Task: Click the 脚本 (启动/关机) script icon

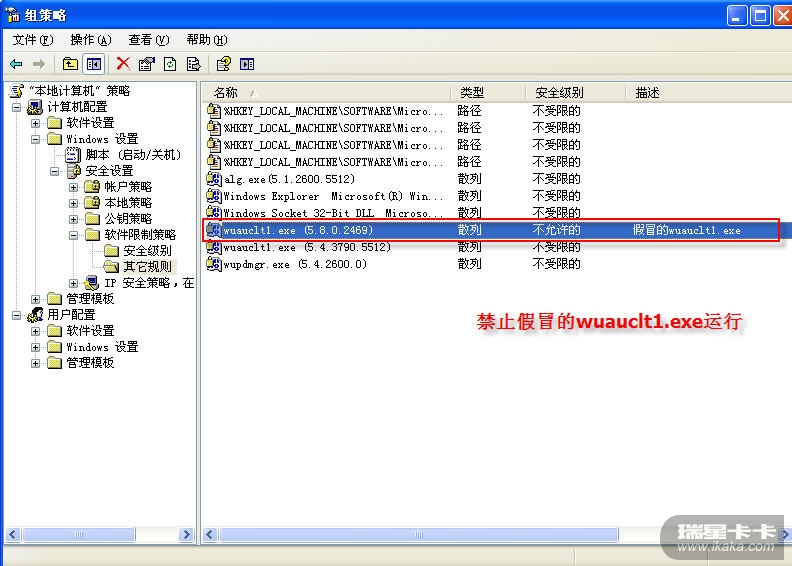Action: [x=73, y=155]
